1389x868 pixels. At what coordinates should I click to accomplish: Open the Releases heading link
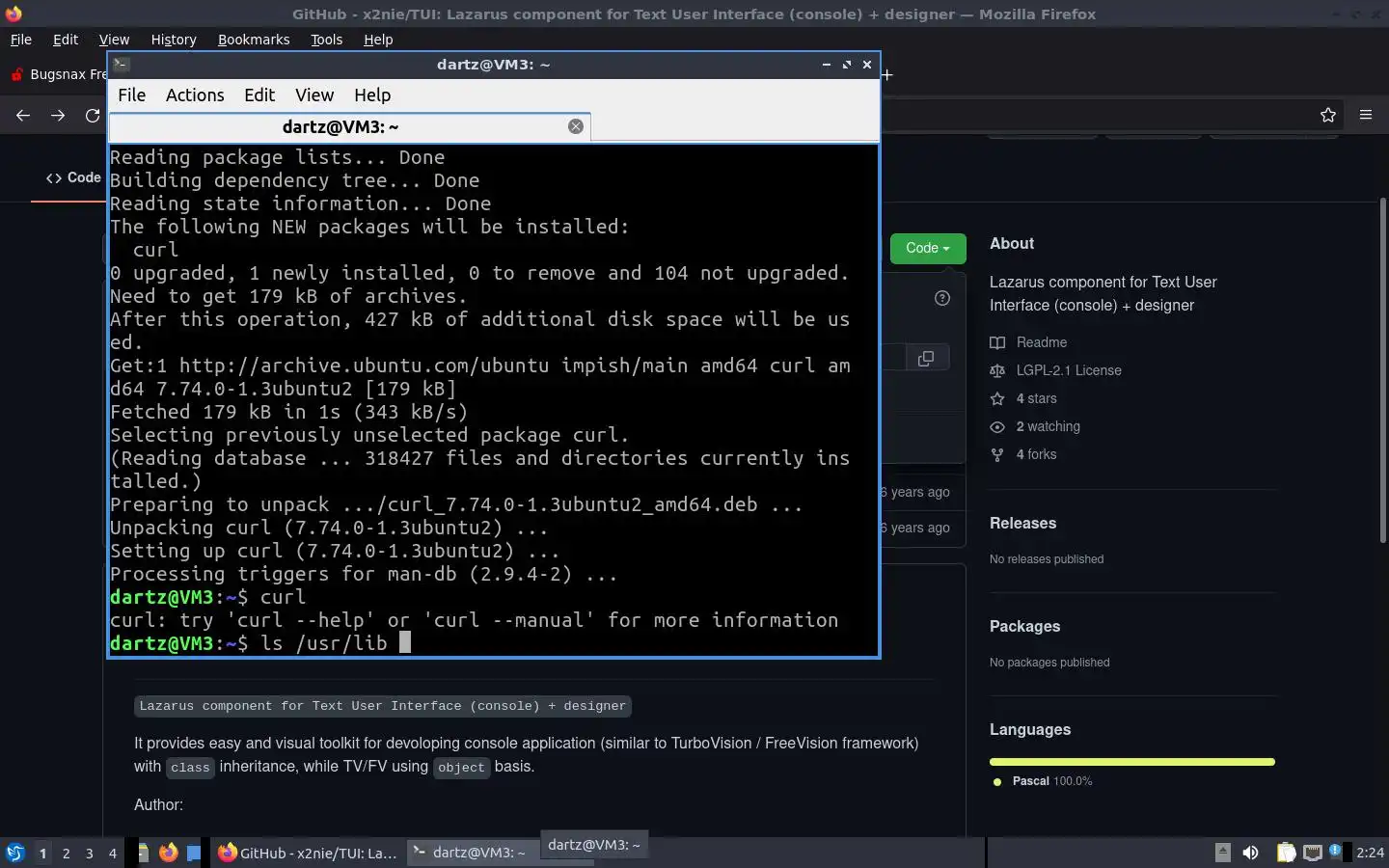coord(1022,523)
